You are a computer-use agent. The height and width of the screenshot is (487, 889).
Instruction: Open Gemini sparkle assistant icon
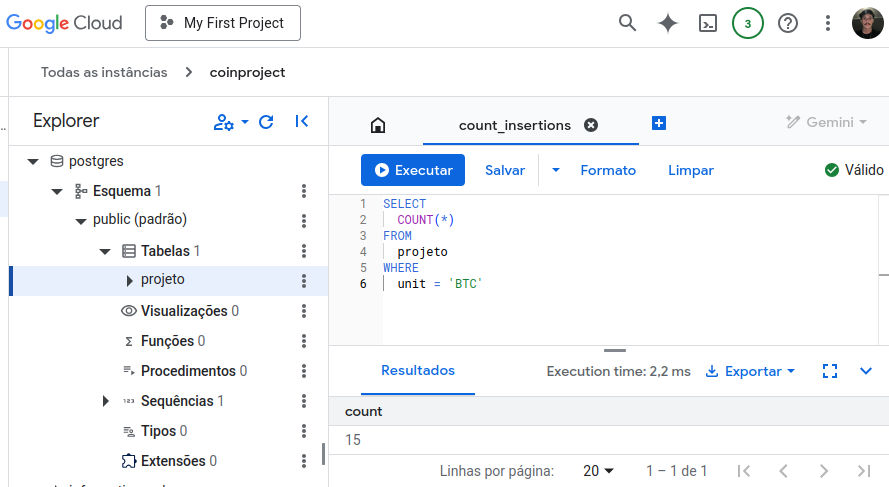coord(668,23)
